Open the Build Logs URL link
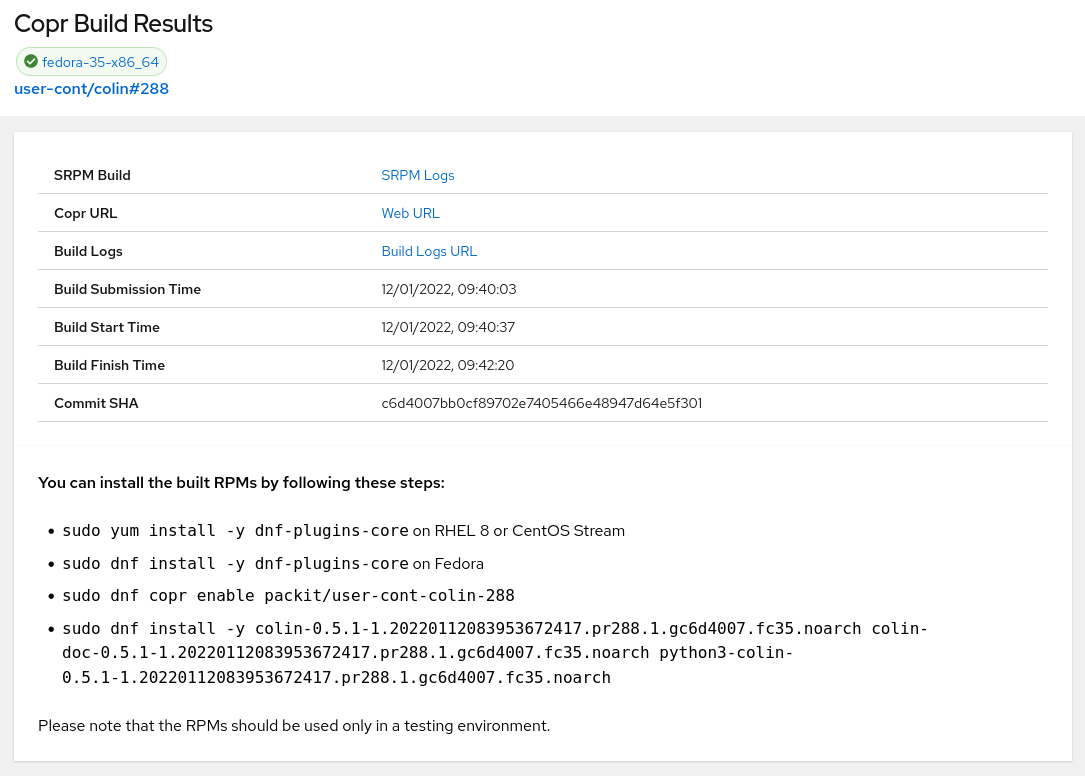 (429, 251)
